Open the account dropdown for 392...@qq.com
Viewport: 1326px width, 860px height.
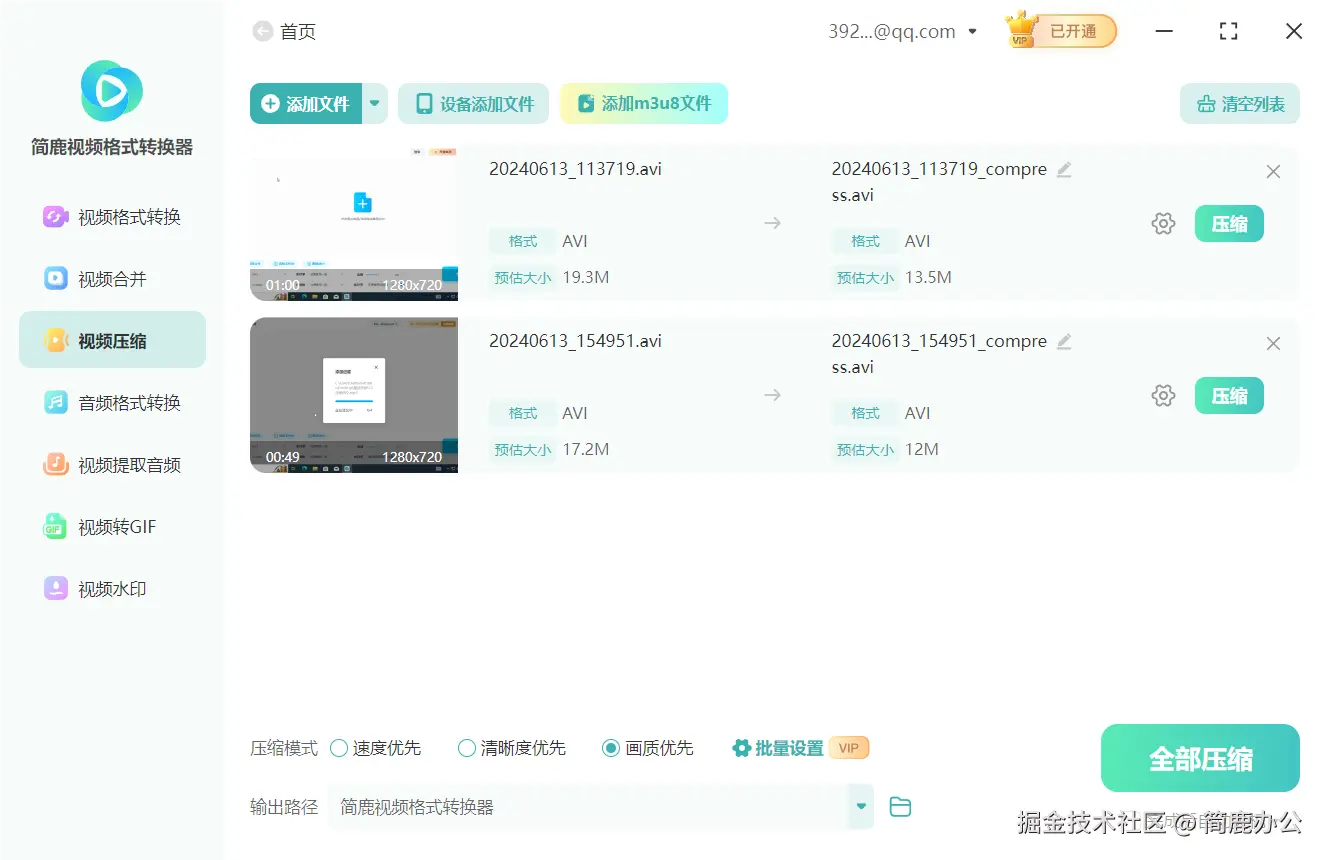pos(972,31)
